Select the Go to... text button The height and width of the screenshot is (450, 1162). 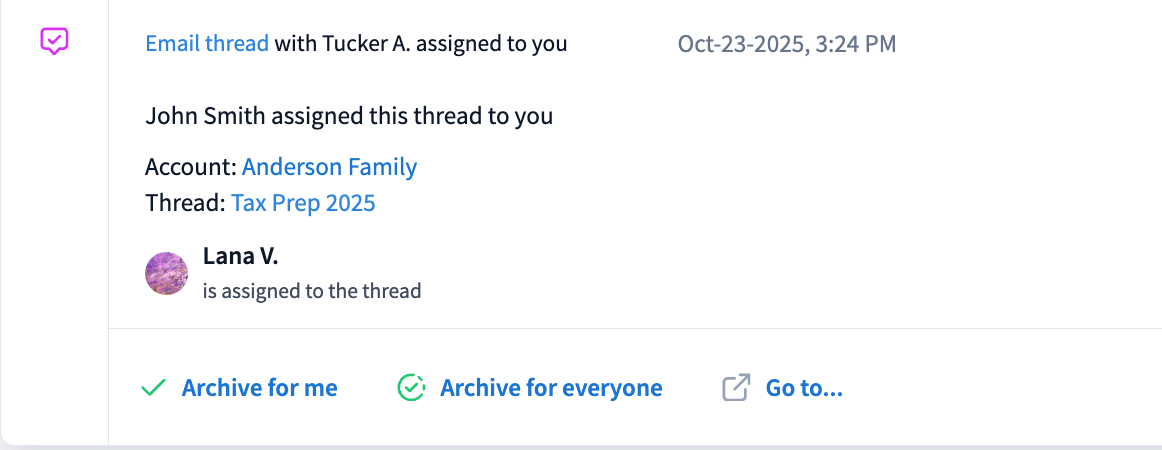pos(804,388)
